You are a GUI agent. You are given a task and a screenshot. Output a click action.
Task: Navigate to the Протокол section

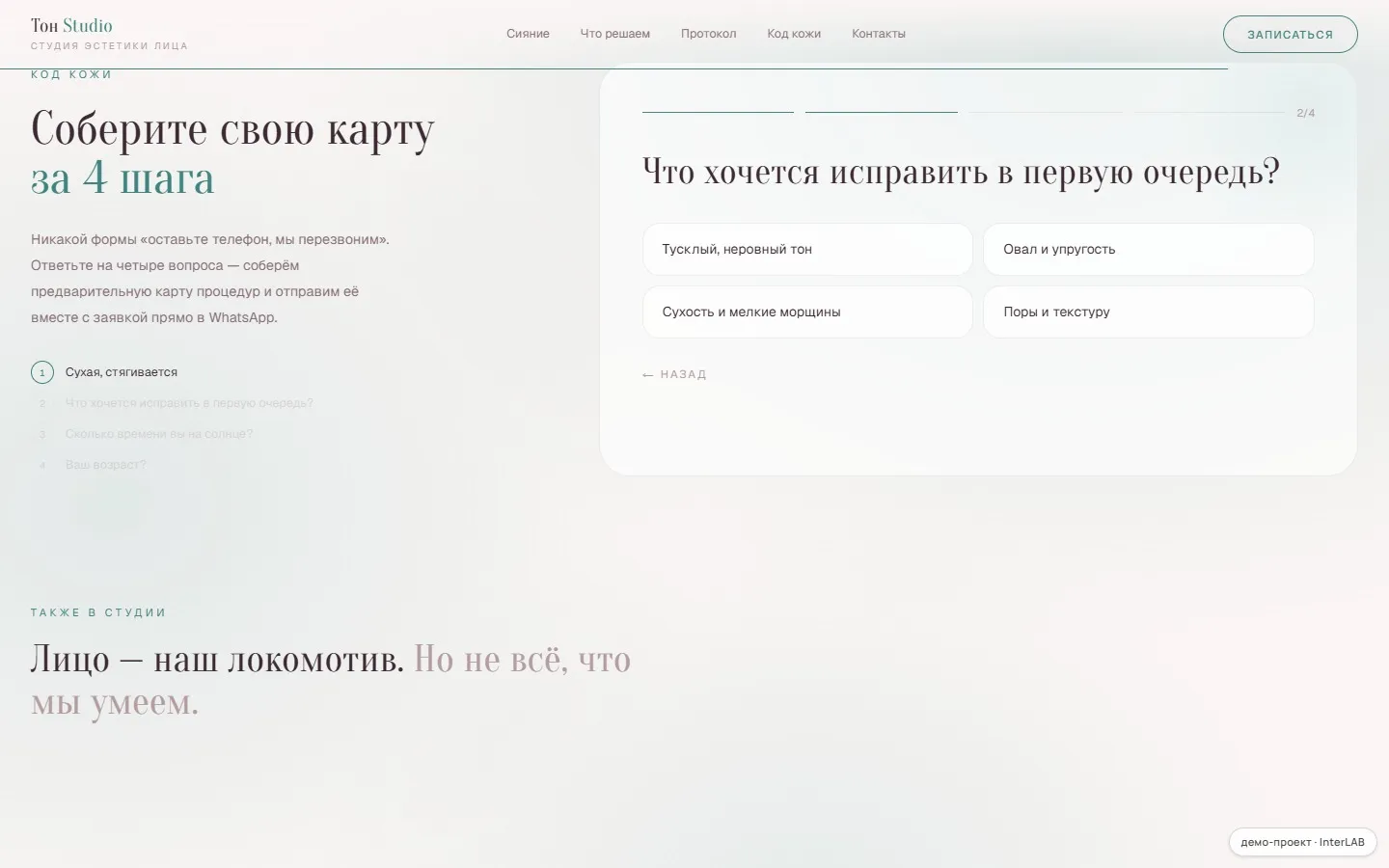(708, 34)
